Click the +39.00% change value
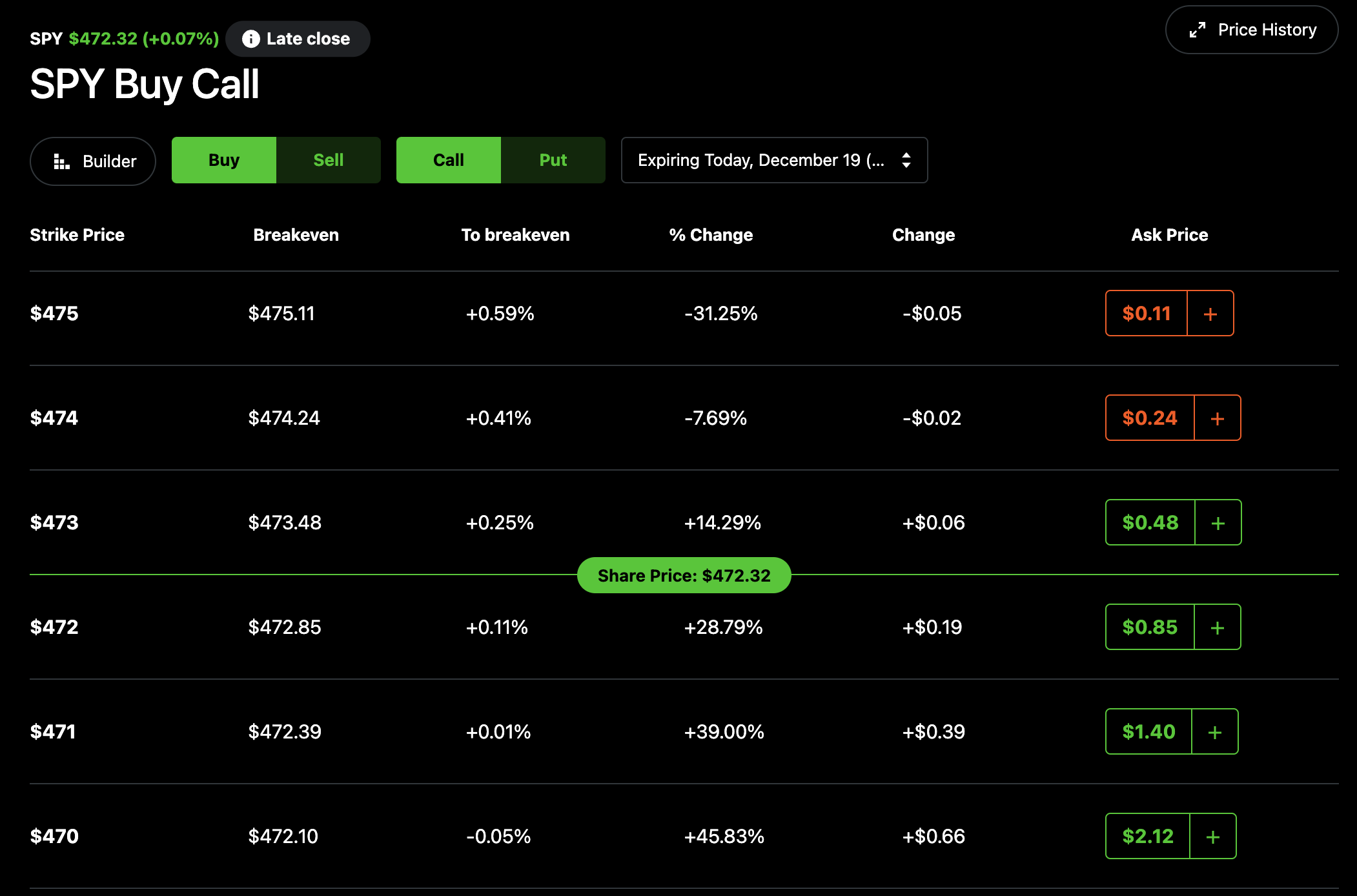This screenshot has height=896, width=1357. 724,732
